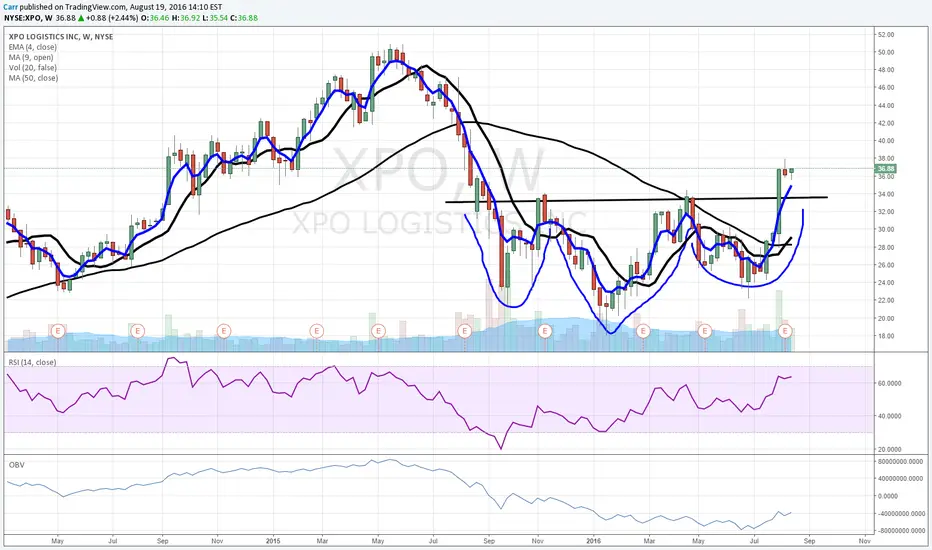This screenshot has height=550, width=932.
Task: Click the '2015' label on time axis
Action: click(273, 541)
